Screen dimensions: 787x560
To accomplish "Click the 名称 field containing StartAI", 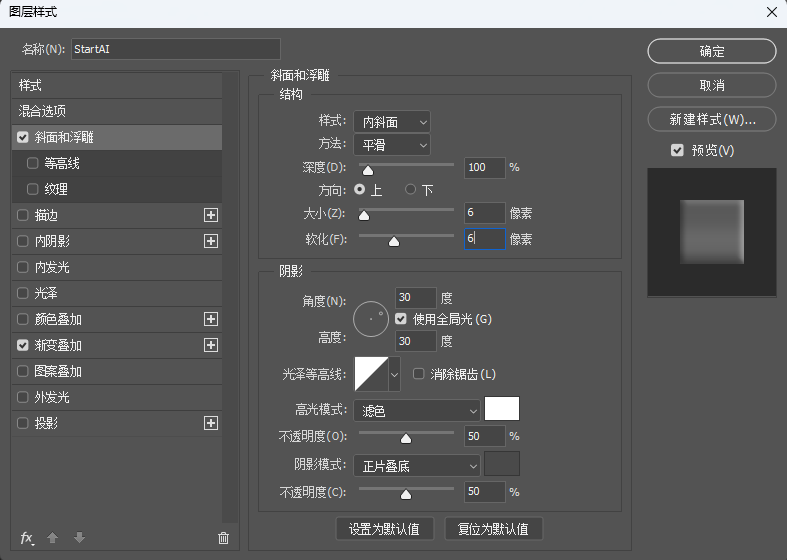I will coord(176,49).
